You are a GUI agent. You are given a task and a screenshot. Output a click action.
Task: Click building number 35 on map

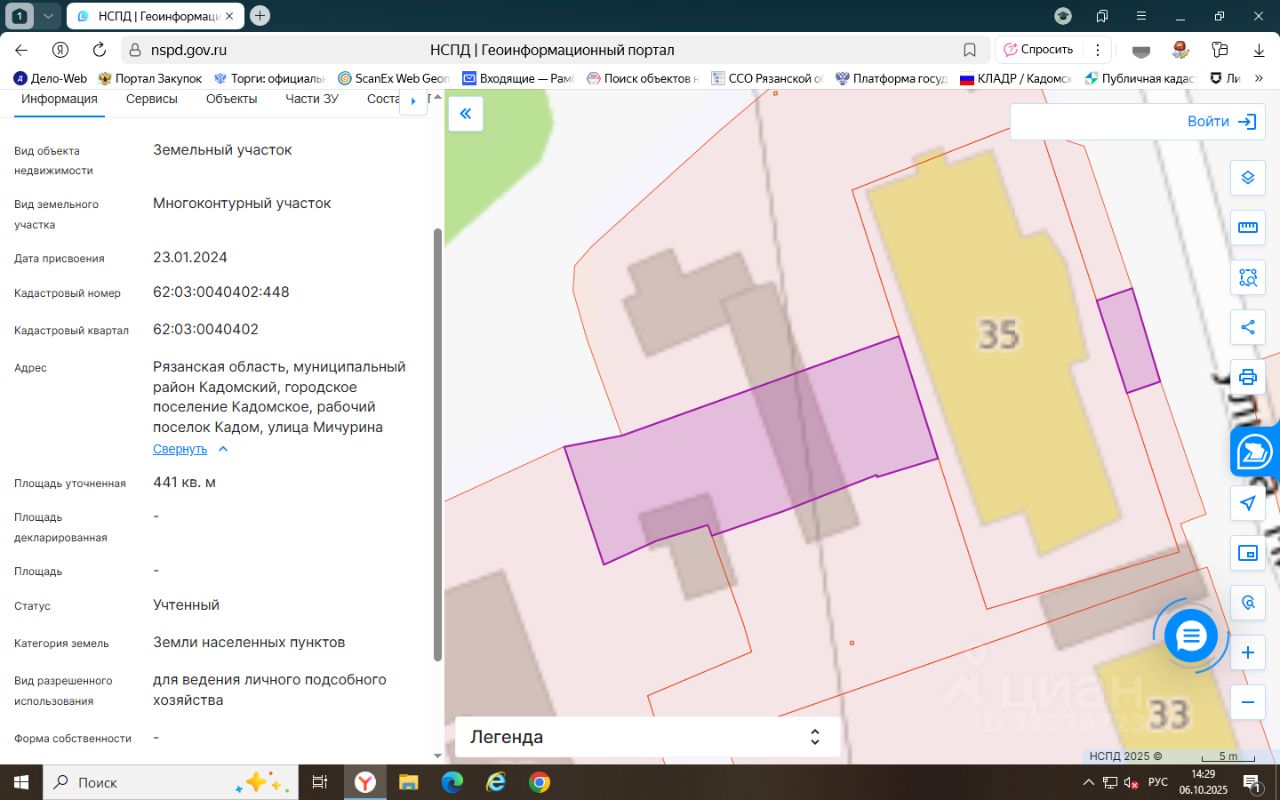pyautogui.click(x=998, y=333)
